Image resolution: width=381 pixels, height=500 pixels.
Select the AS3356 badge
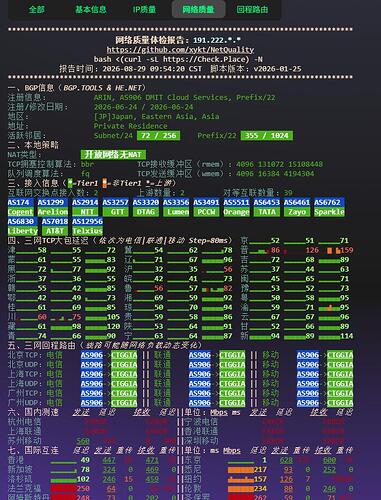(x=176, y=202)
